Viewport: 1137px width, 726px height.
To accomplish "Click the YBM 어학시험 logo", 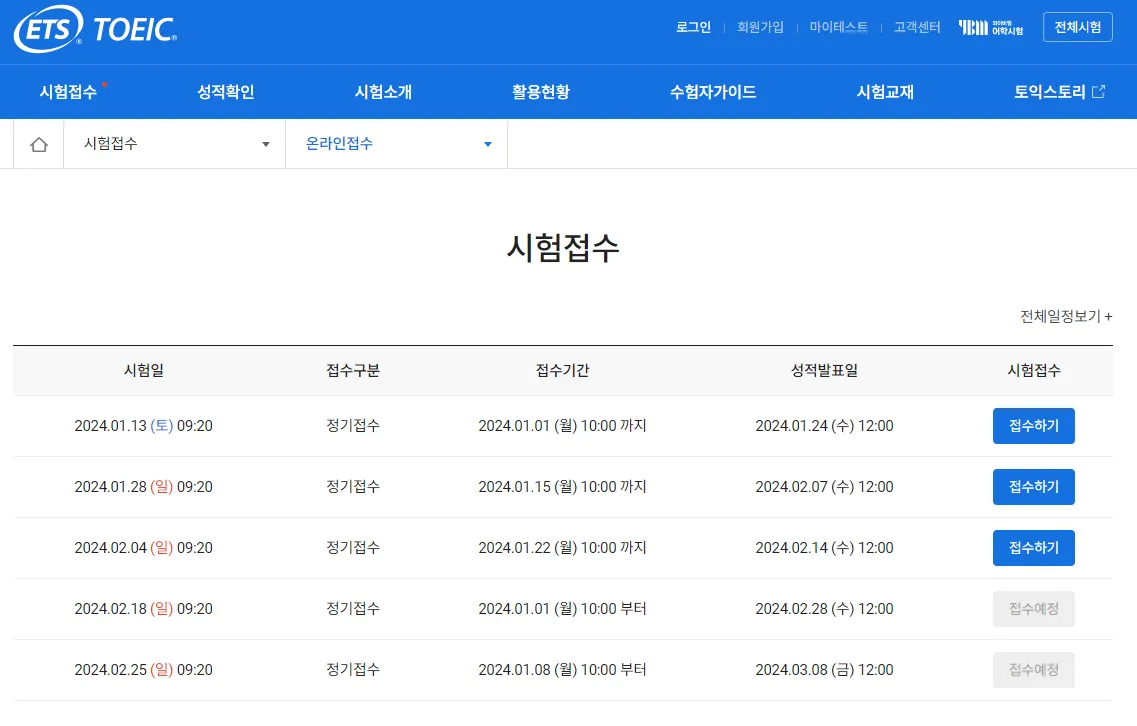I will coord(989,27).
